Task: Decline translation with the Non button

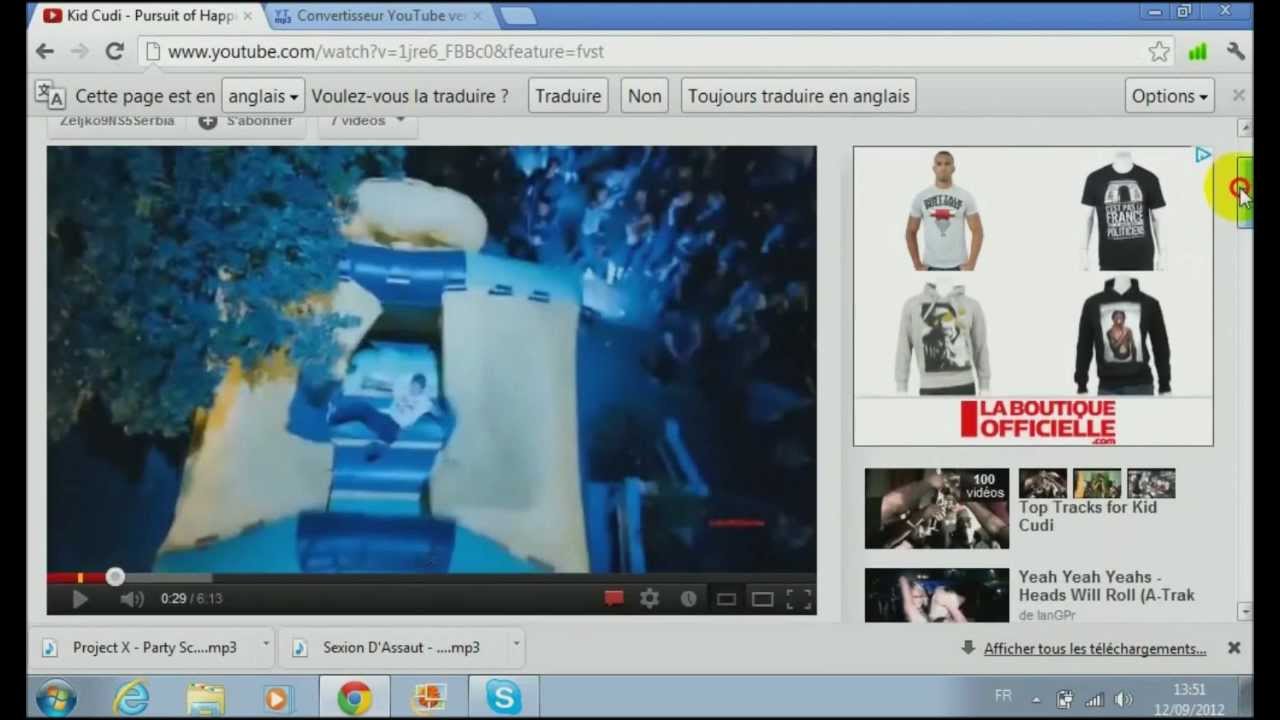Action: (644, 96)
